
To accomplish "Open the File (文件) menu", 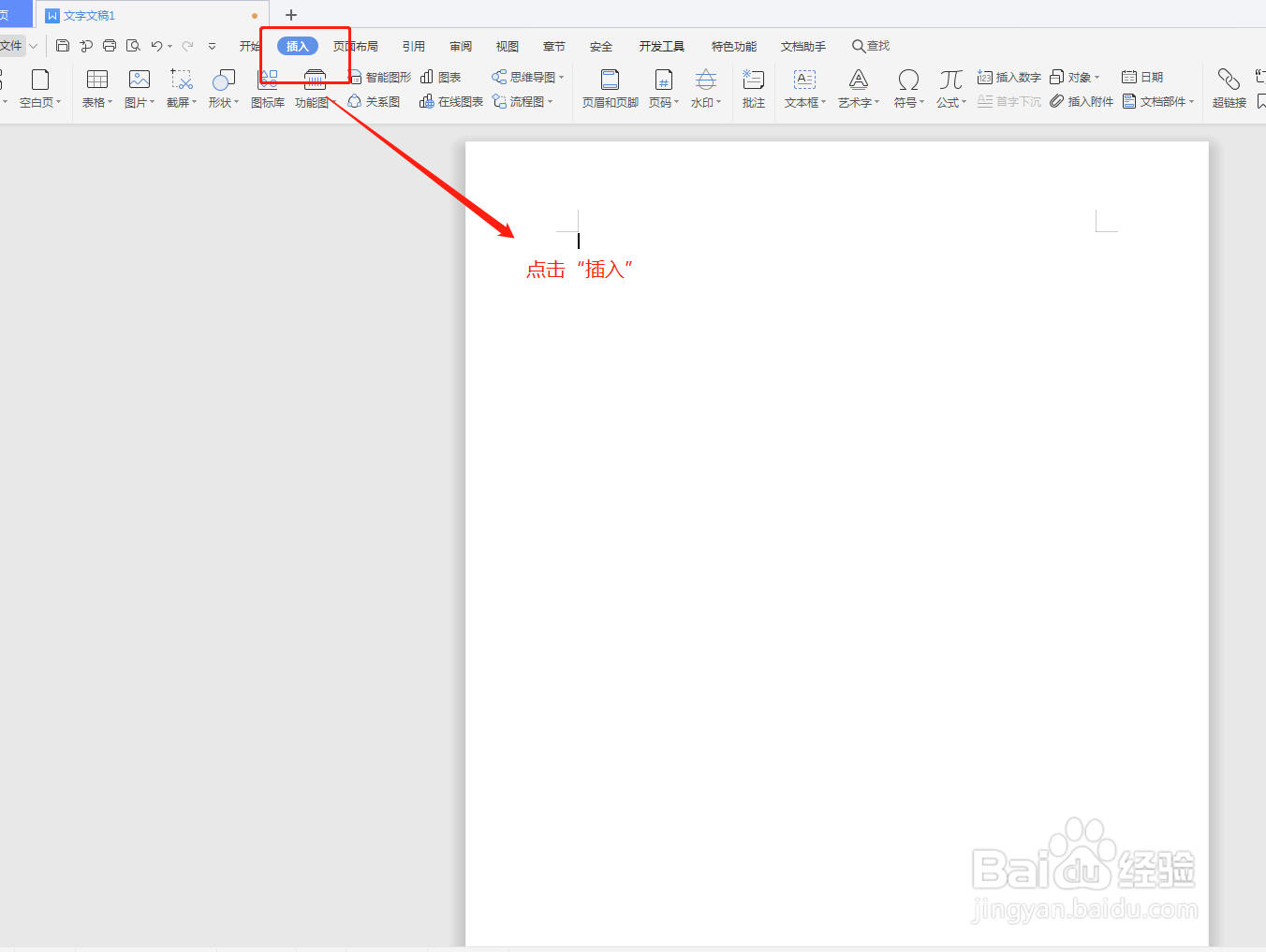I will (x=11, y=46).
